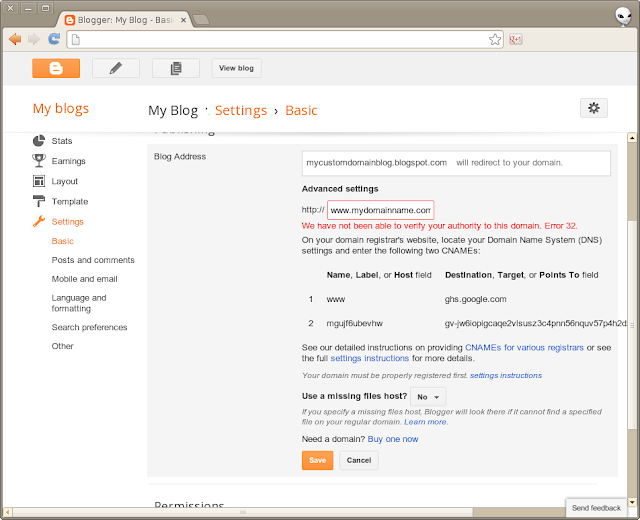Bookmark page using the star icon
This screenshot has height=520, width=640.
(495, 40)
